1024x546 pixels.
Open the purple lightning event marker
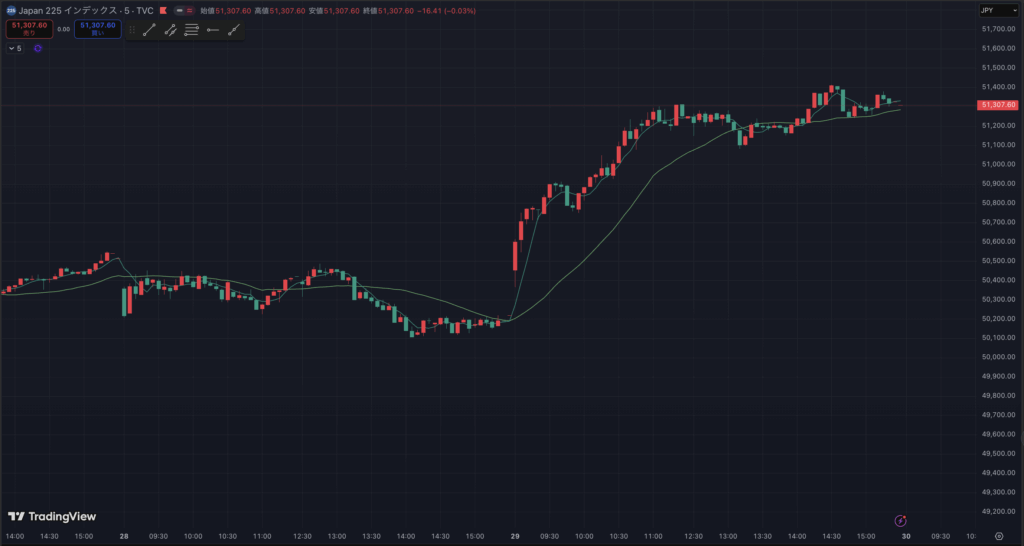[x=900, y=520]
